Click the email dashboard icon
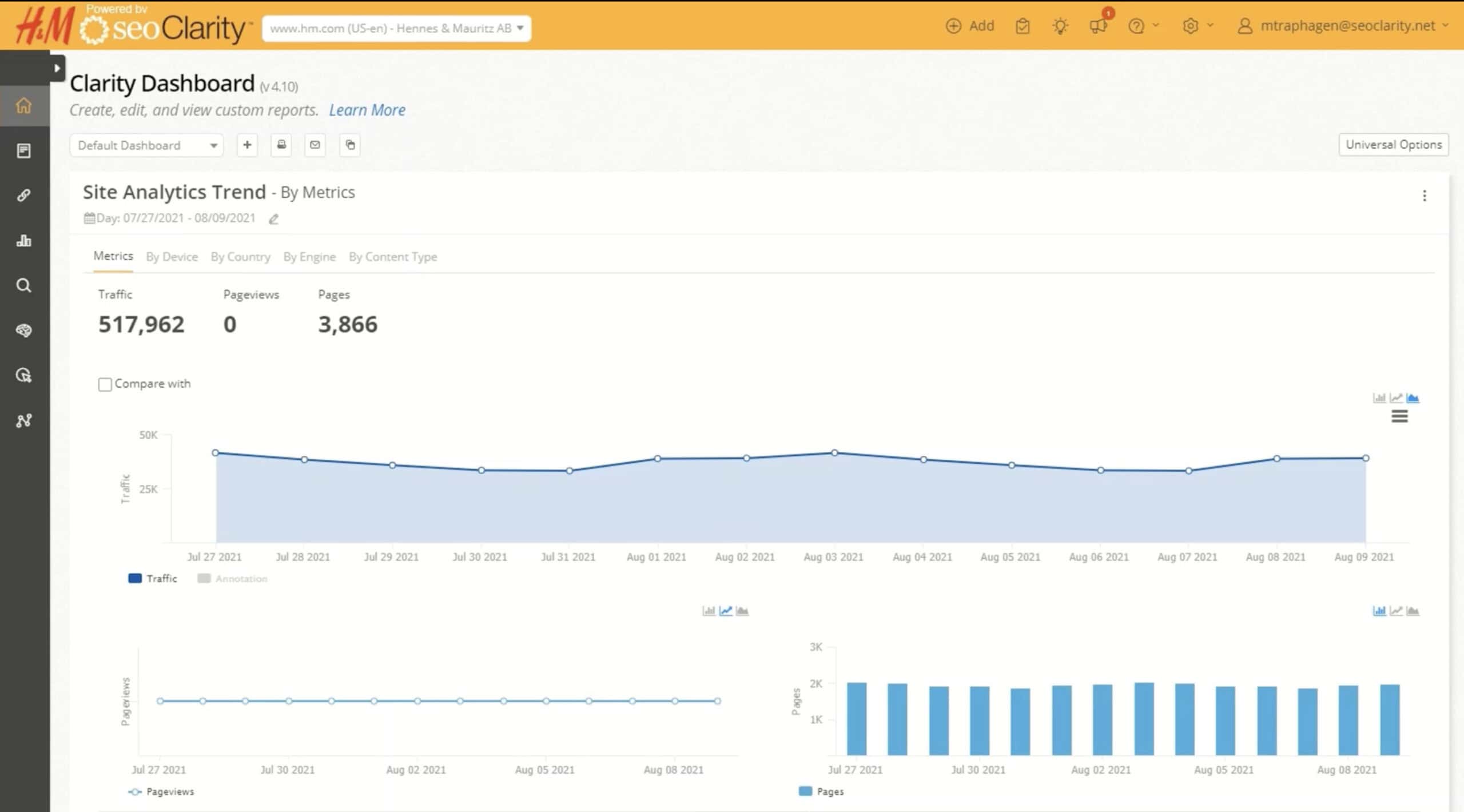 click(315, 145)
